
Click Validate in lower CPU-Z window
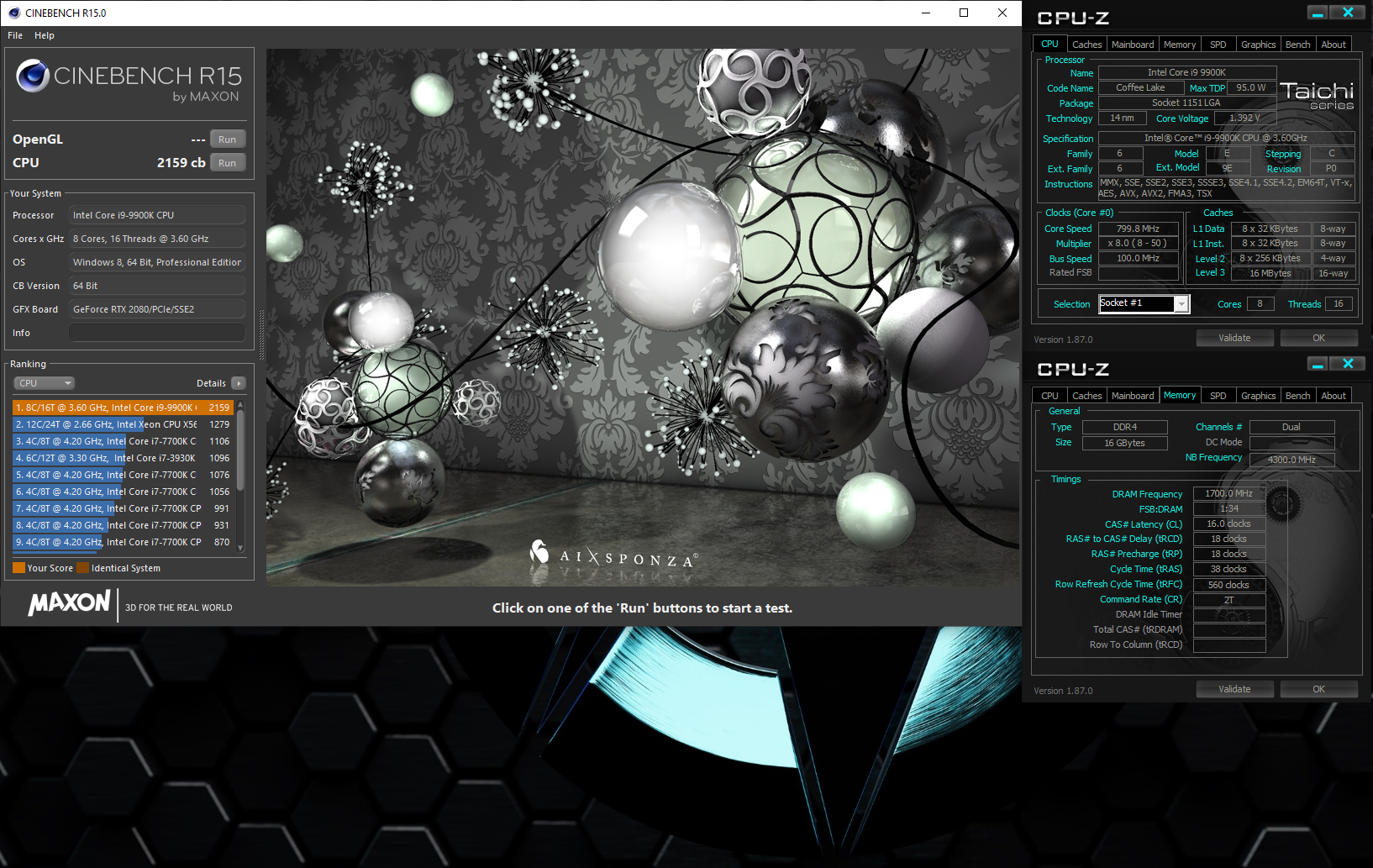point(1234,689)
